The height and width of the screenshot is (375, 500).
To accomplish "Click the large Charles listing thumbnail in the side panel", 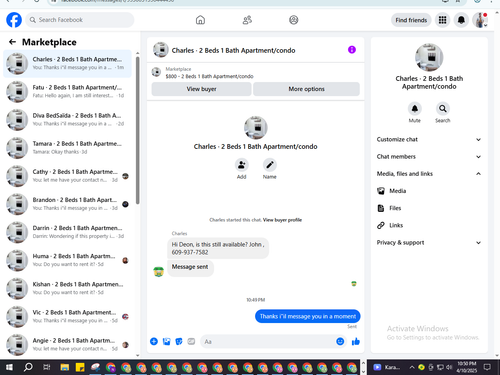I will [x=429, y=57].
